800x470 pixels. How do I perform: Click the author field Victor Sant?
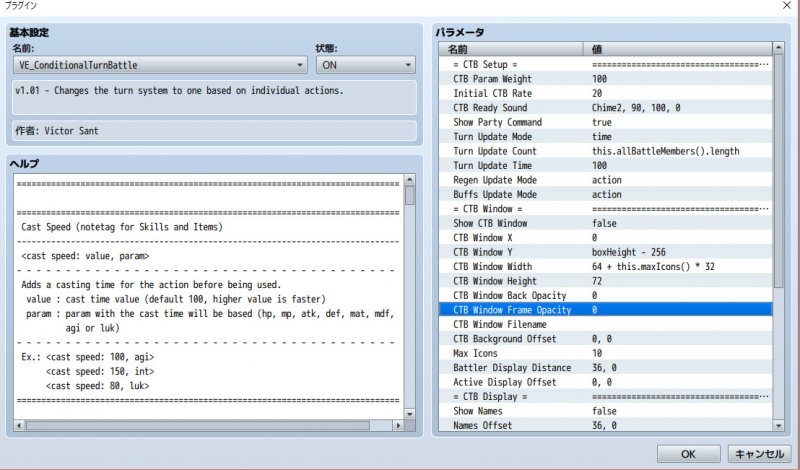(x=214, y=131)
